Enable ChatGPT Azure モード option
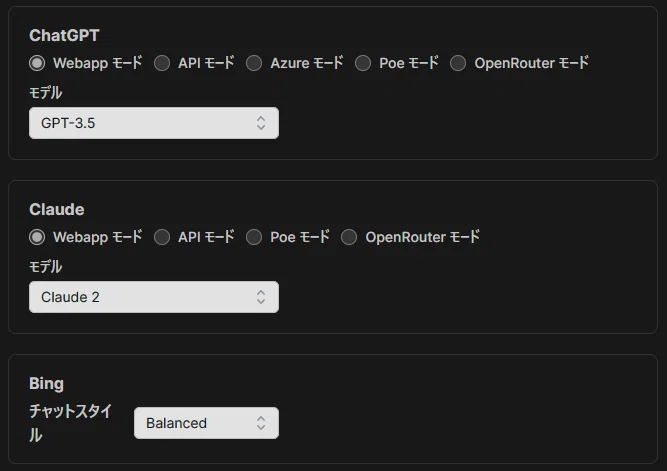This screenshot has width=667, height=471. [x=254, y=63]
